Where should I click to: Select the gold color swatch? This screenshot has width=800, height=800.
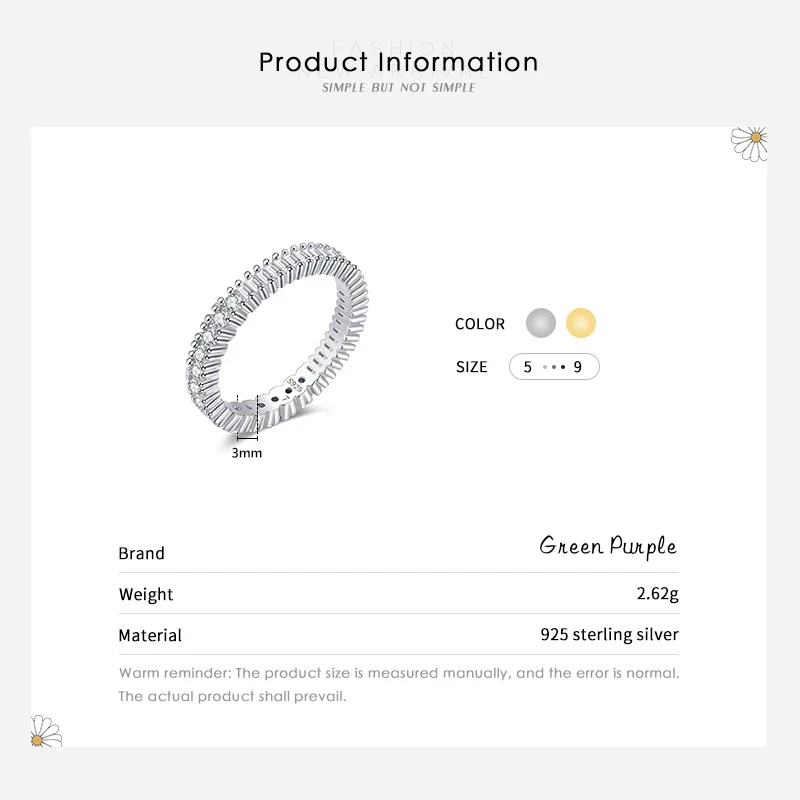(581, 323)
